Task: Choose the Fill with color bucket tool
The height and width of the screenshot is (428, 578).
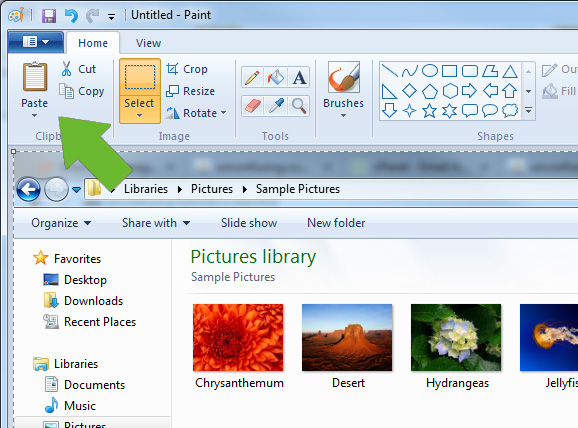Action: (x=275, y=78)
